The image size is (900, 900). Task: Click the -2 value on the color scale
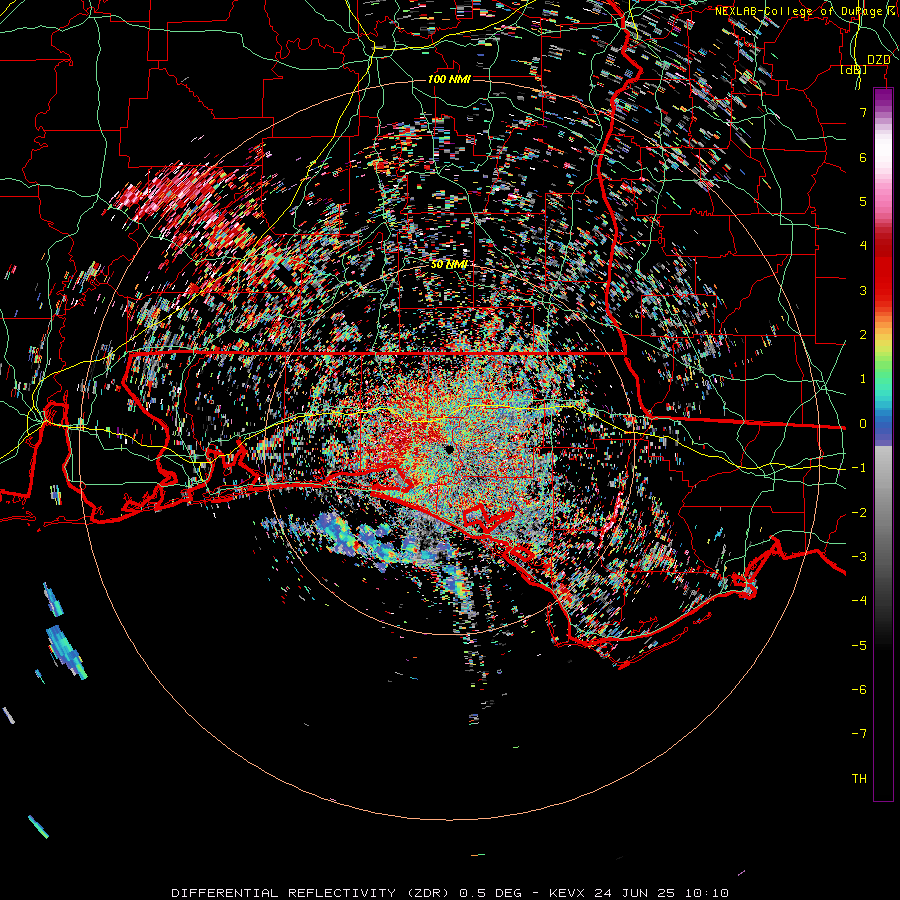859,513
